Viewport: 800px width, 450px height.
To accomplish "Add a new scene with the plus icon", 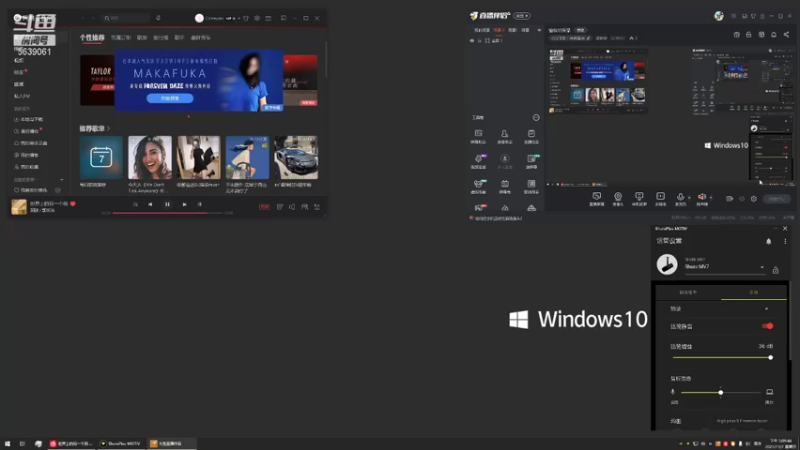I will tap(539, 30).
